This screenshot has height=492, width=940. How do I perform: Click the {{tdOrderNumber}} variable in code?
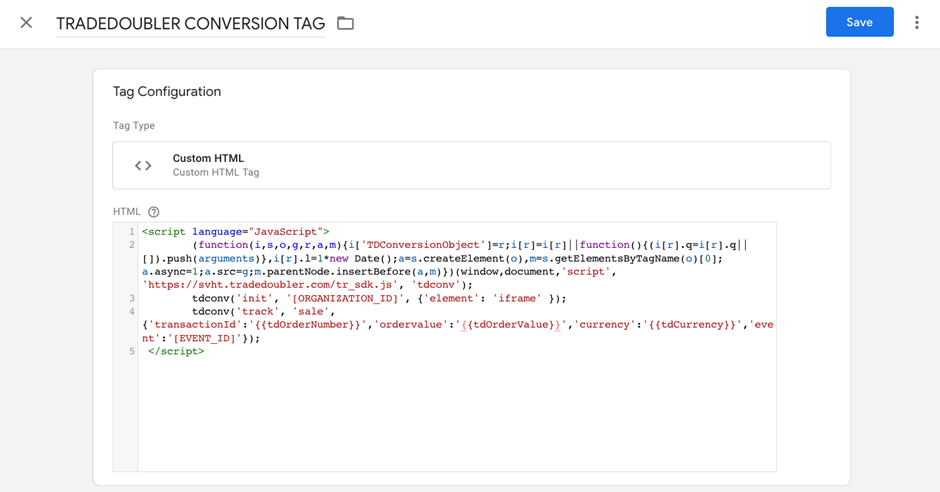308,325
